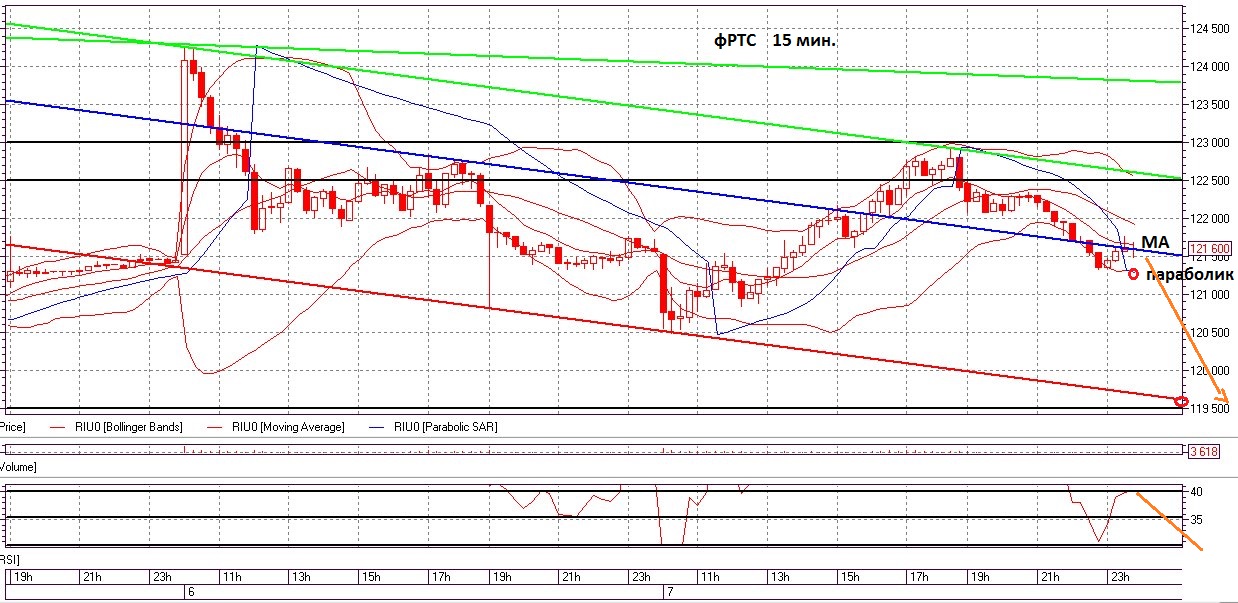Click the 122 500 price axis label
Image resolution: width=1238 pixels, height=603 pixels.
pos(1209,180)
